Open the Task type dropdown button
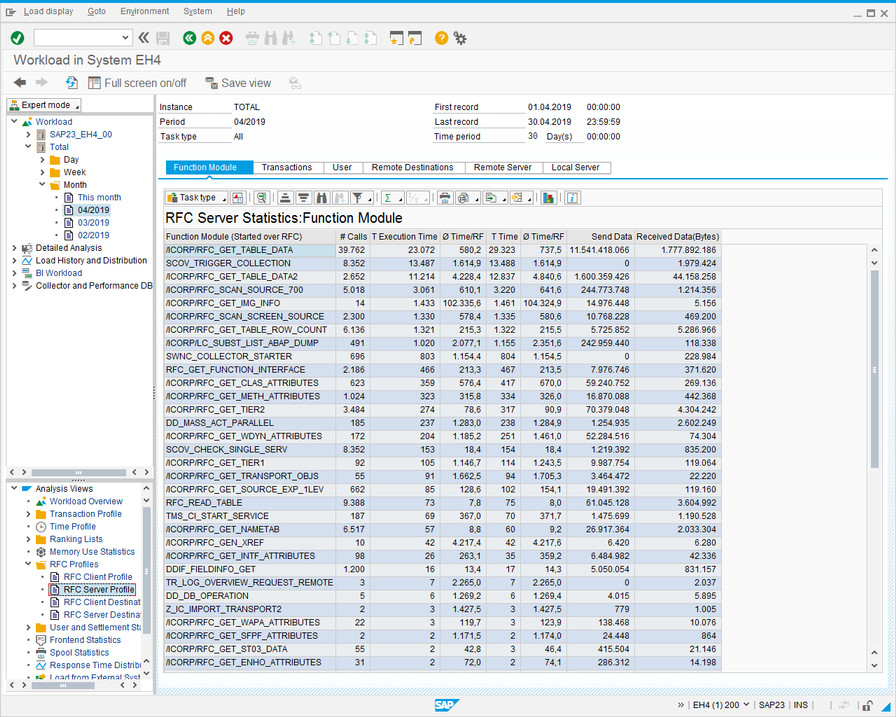 (197, 198)
